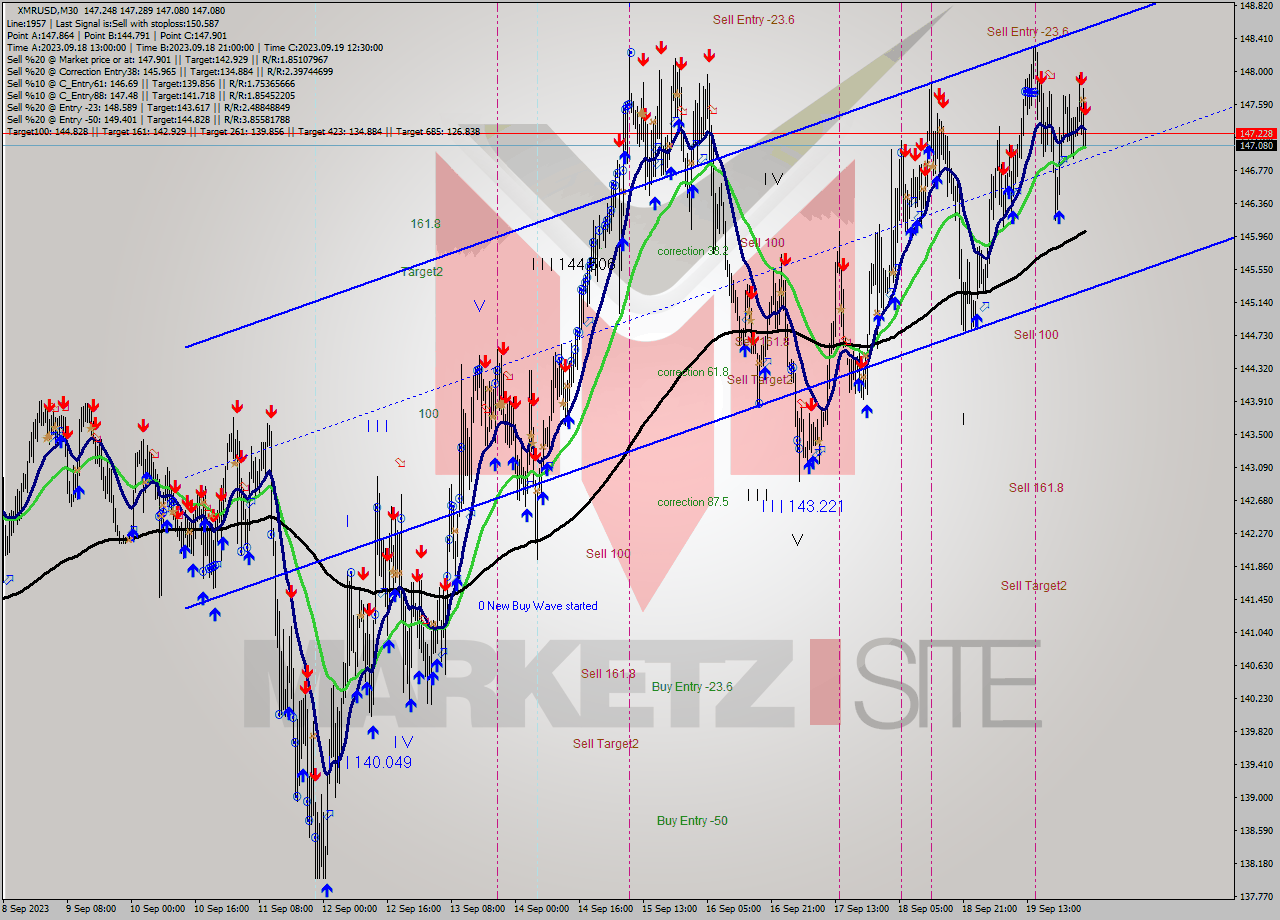Select 143.090 on the price axis
Image resolution: width=1280 pixels, height=920 pixels.
(1254, 468)
